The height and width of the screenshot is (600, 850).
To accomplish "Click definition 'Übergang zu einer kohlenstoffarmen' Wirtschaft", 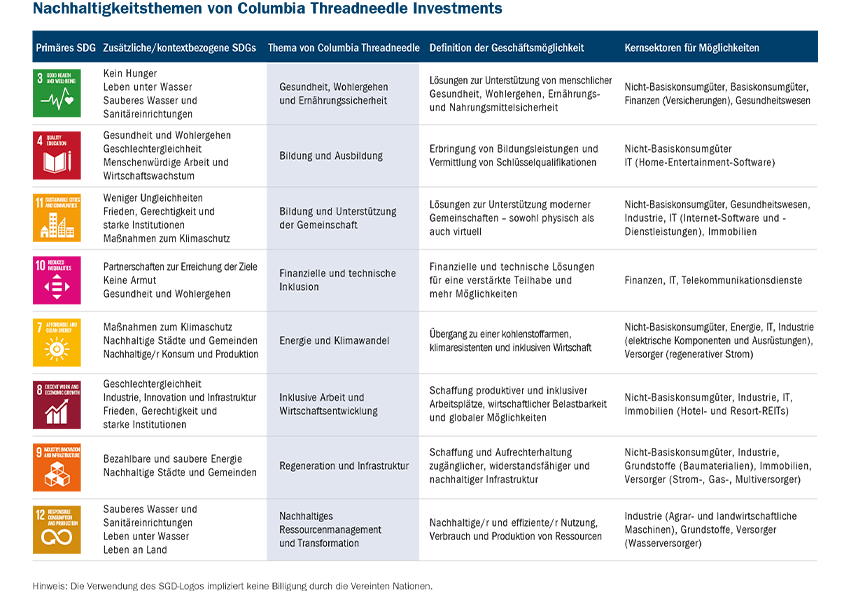I will coord(510,340).
